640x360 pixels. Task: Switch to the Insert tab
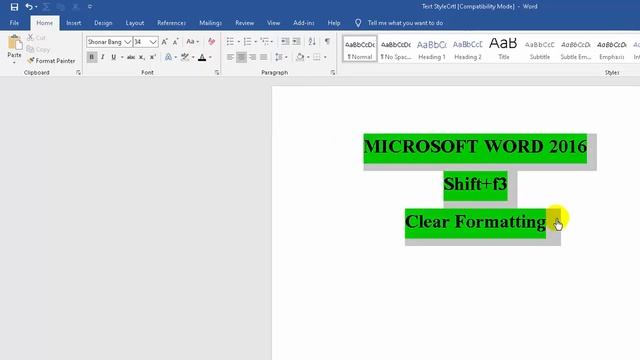(73, 23)
